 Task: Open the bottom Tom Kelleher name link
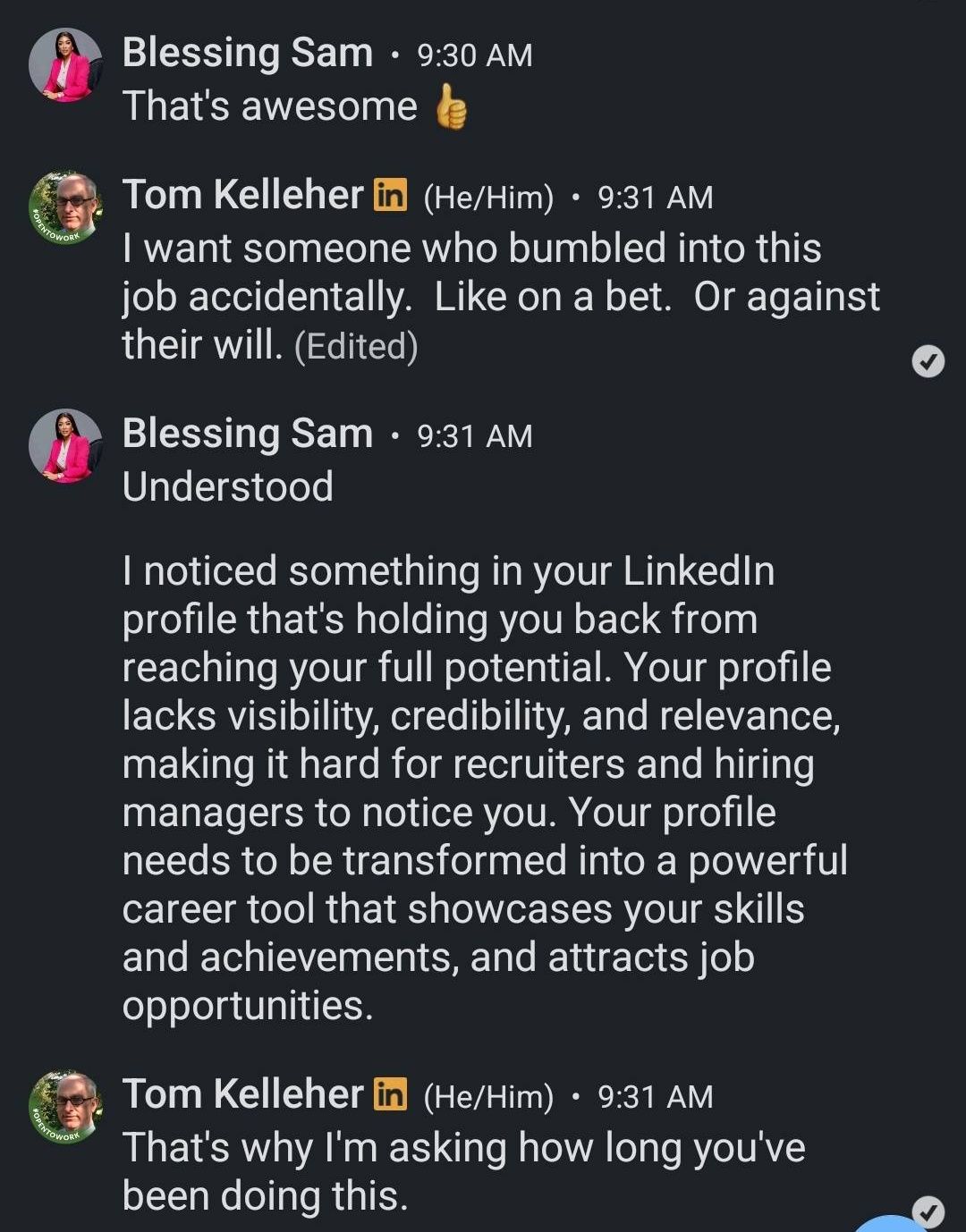pyautogui.click(x=243, y=1094)
